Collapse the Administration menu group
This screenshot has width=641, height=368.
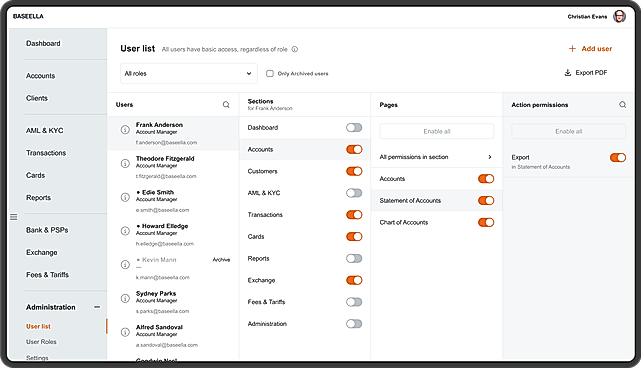point(97,307)
